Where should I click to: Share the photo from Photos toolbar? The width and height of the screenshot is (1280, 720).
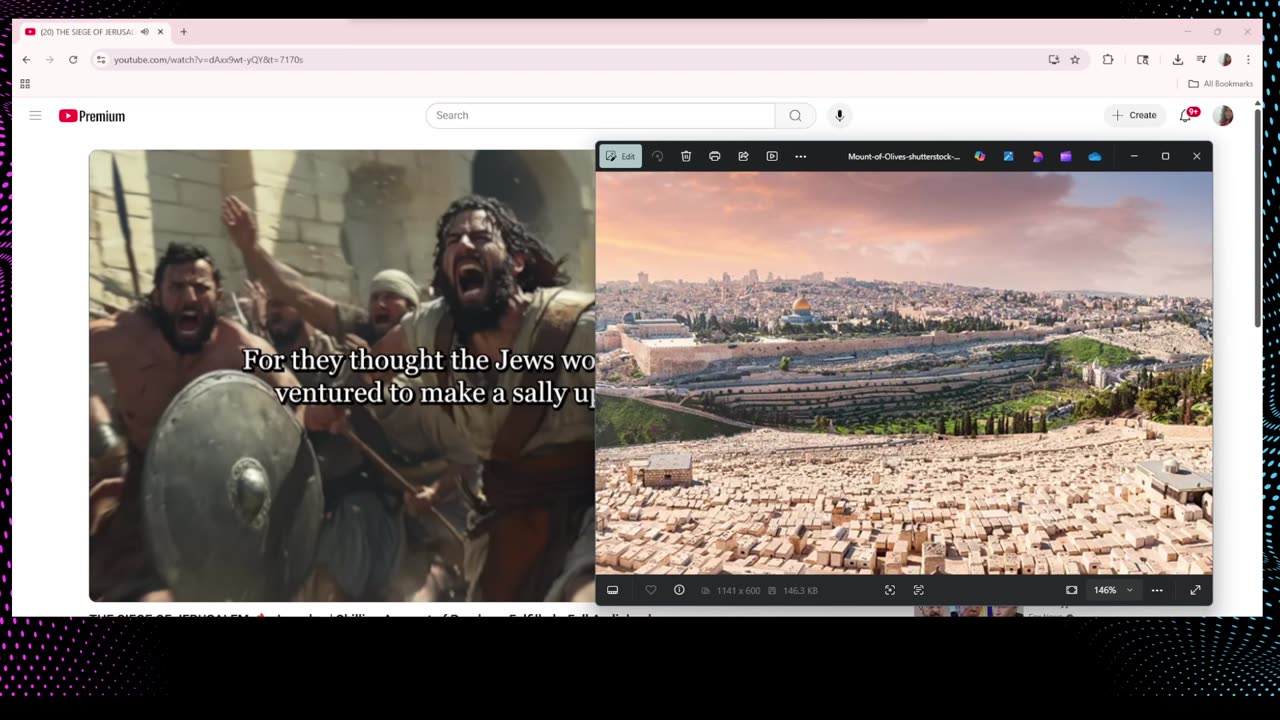743,156
